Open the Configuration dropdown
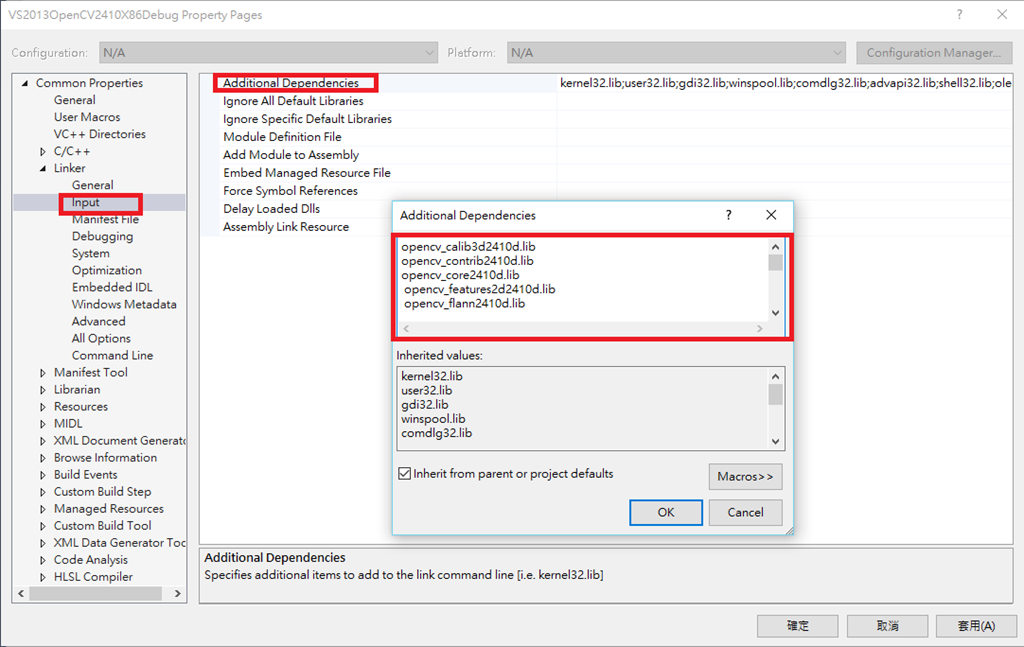The image size is (1024, 647). pyautogui.click(x=268, y=53)
